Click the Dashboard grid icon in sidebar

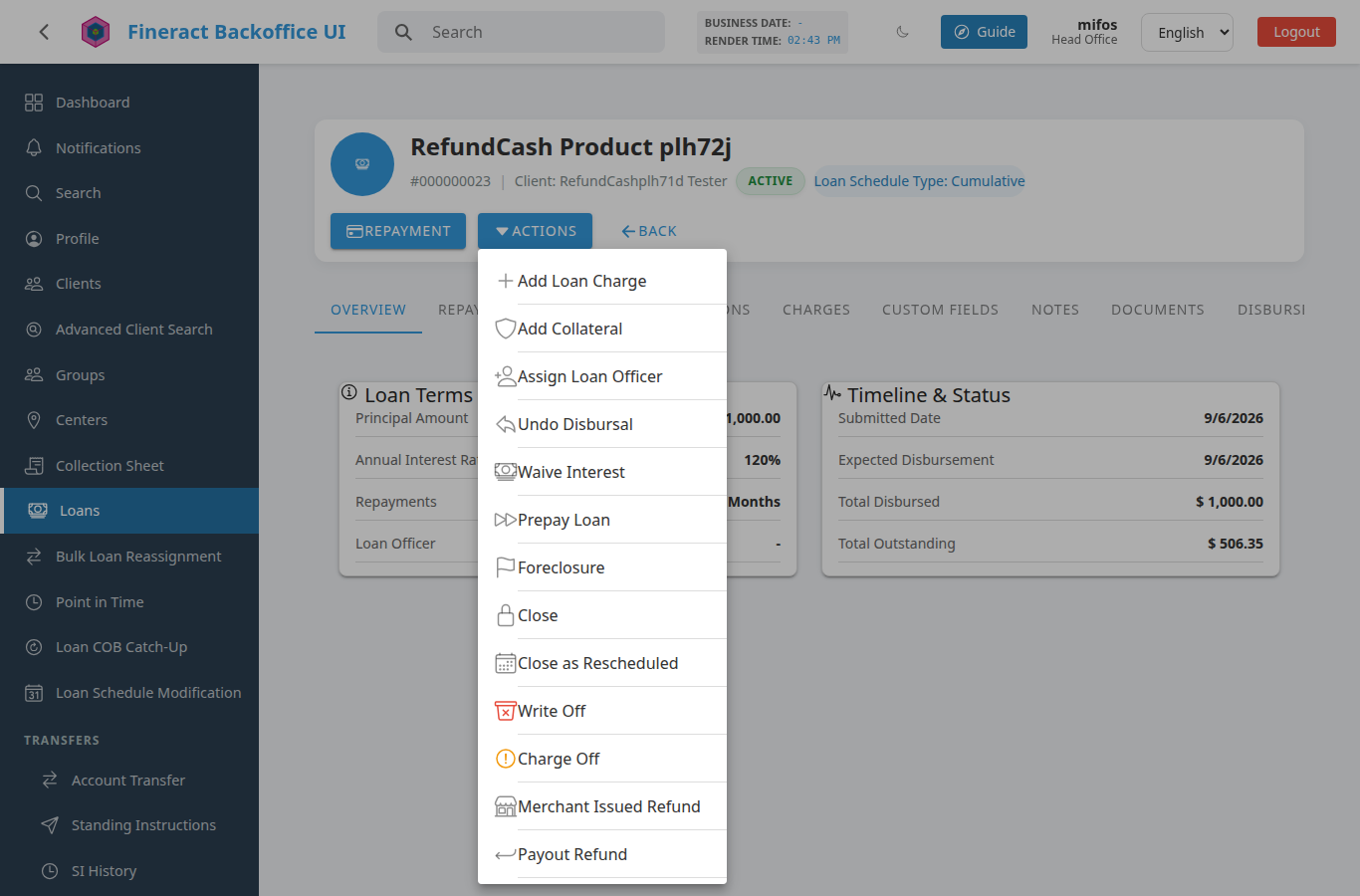point(34,103)
